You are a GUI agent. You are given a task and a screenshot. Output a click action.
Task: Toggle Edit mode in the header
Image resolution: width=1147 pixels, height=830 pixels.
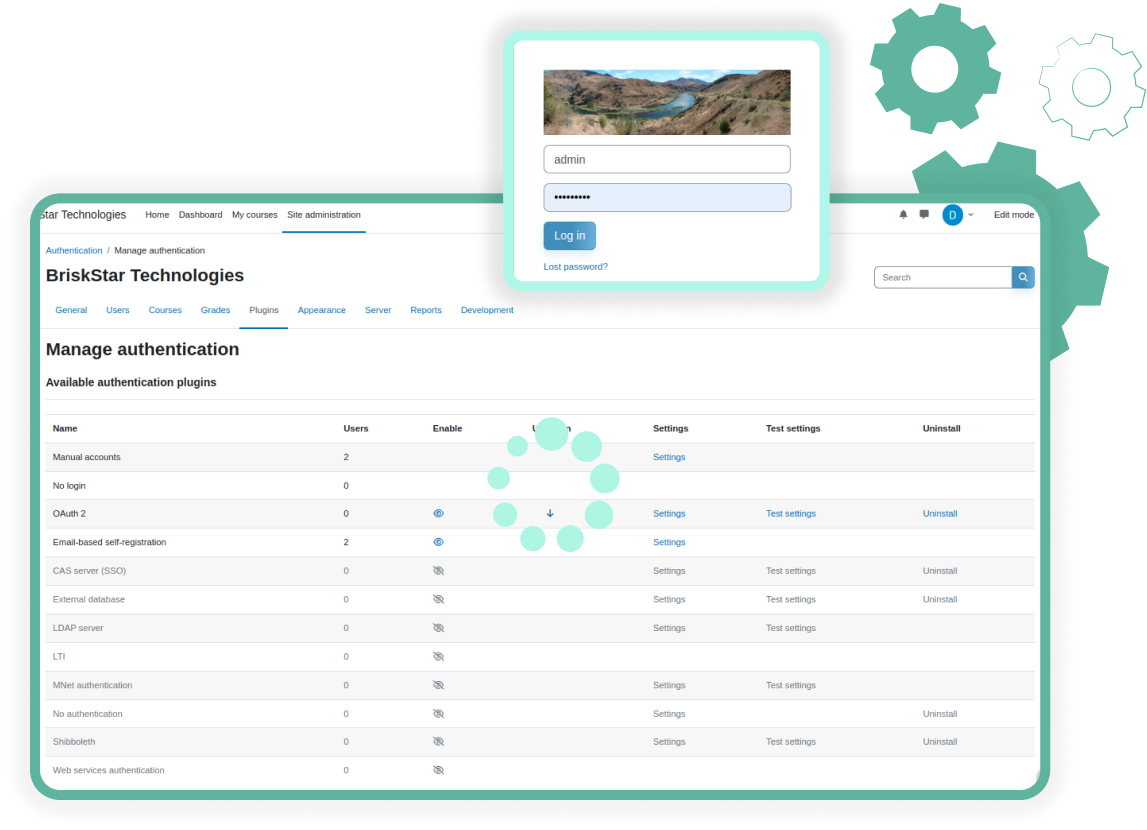coord(1013,215)
